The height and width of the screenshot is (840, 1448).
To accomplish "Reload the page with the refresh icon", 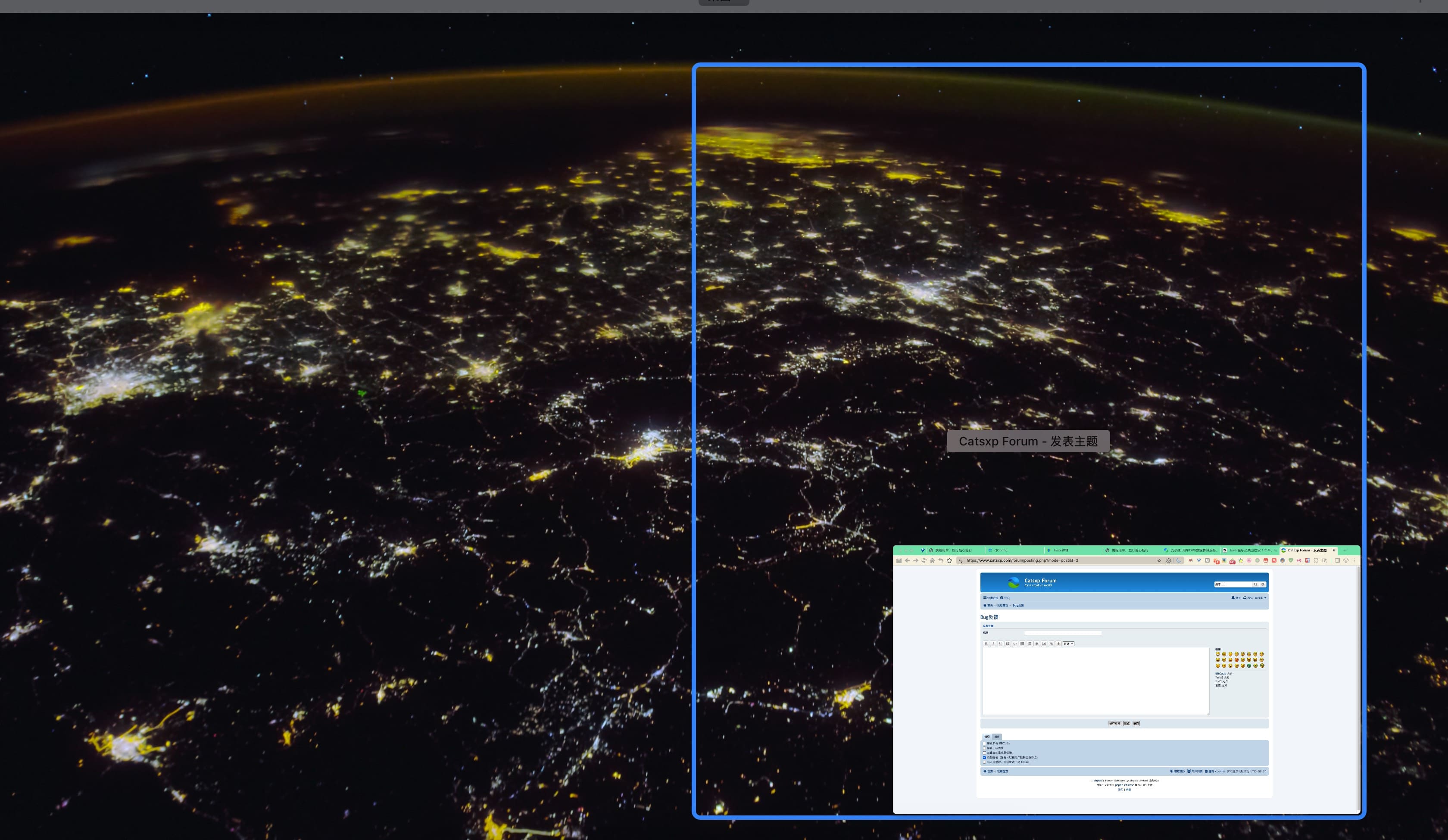I will pyautogui.click(x=924, y=561).
